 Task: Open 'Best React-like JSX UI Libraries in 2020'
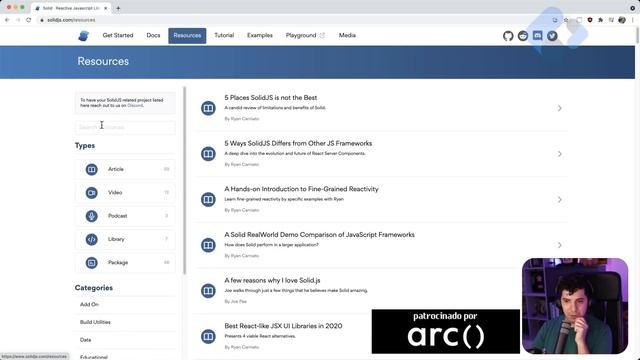[283, 326]
